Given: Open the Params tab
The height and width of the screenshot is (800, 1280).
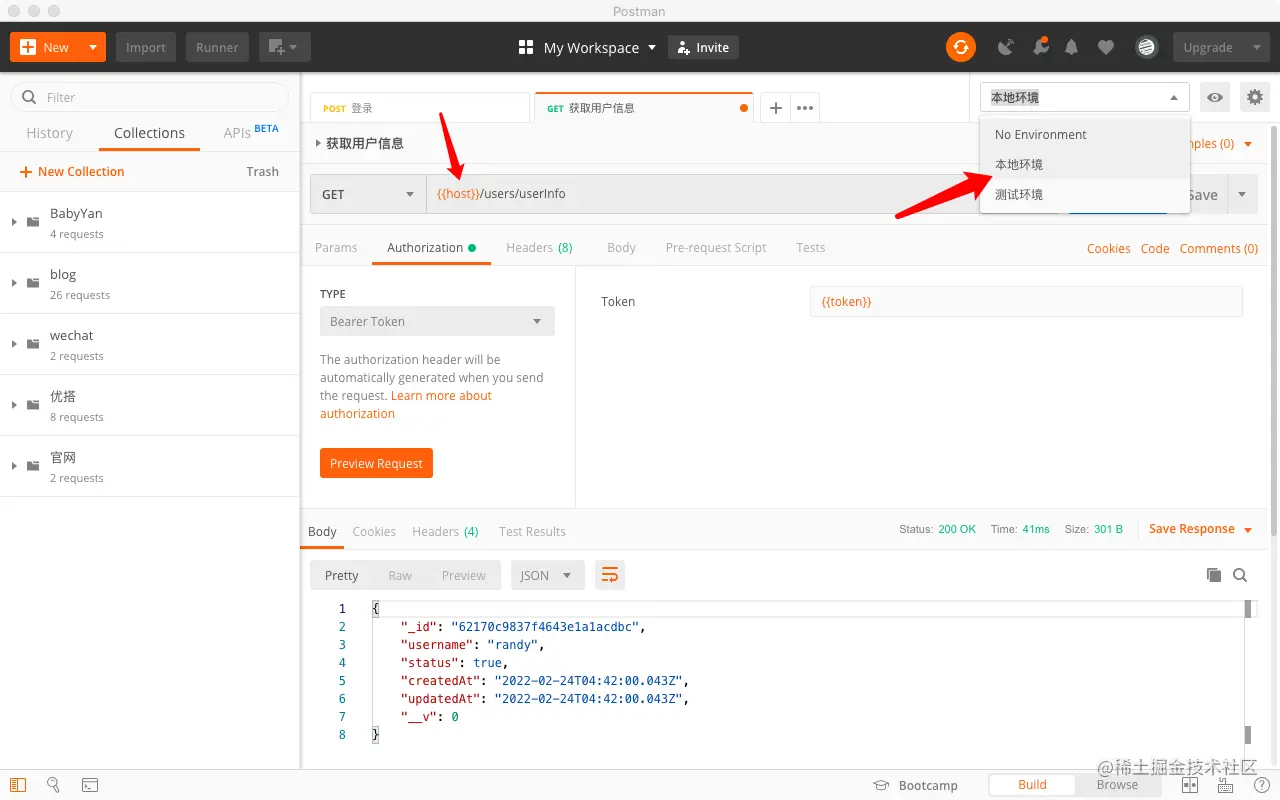Looking at the screenshot, I should [x=336, y=247].
